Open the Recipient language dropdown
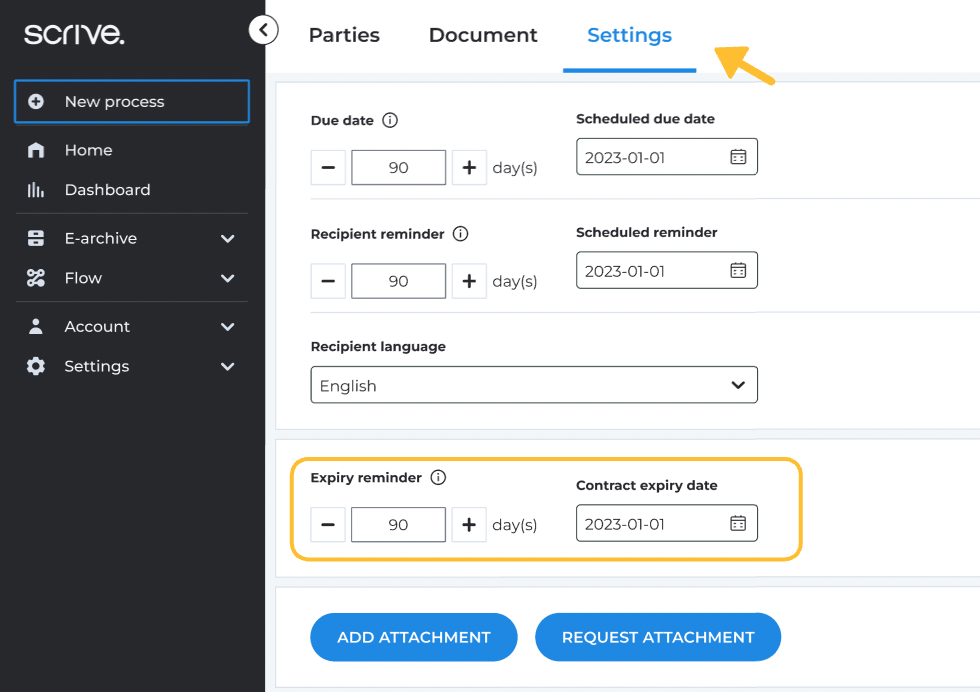 pos(533,385)
